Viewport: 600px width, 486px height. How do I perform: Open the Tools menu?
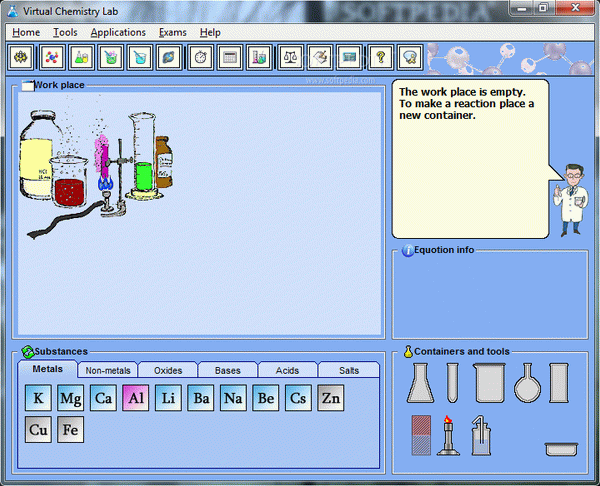click(65, 33)
